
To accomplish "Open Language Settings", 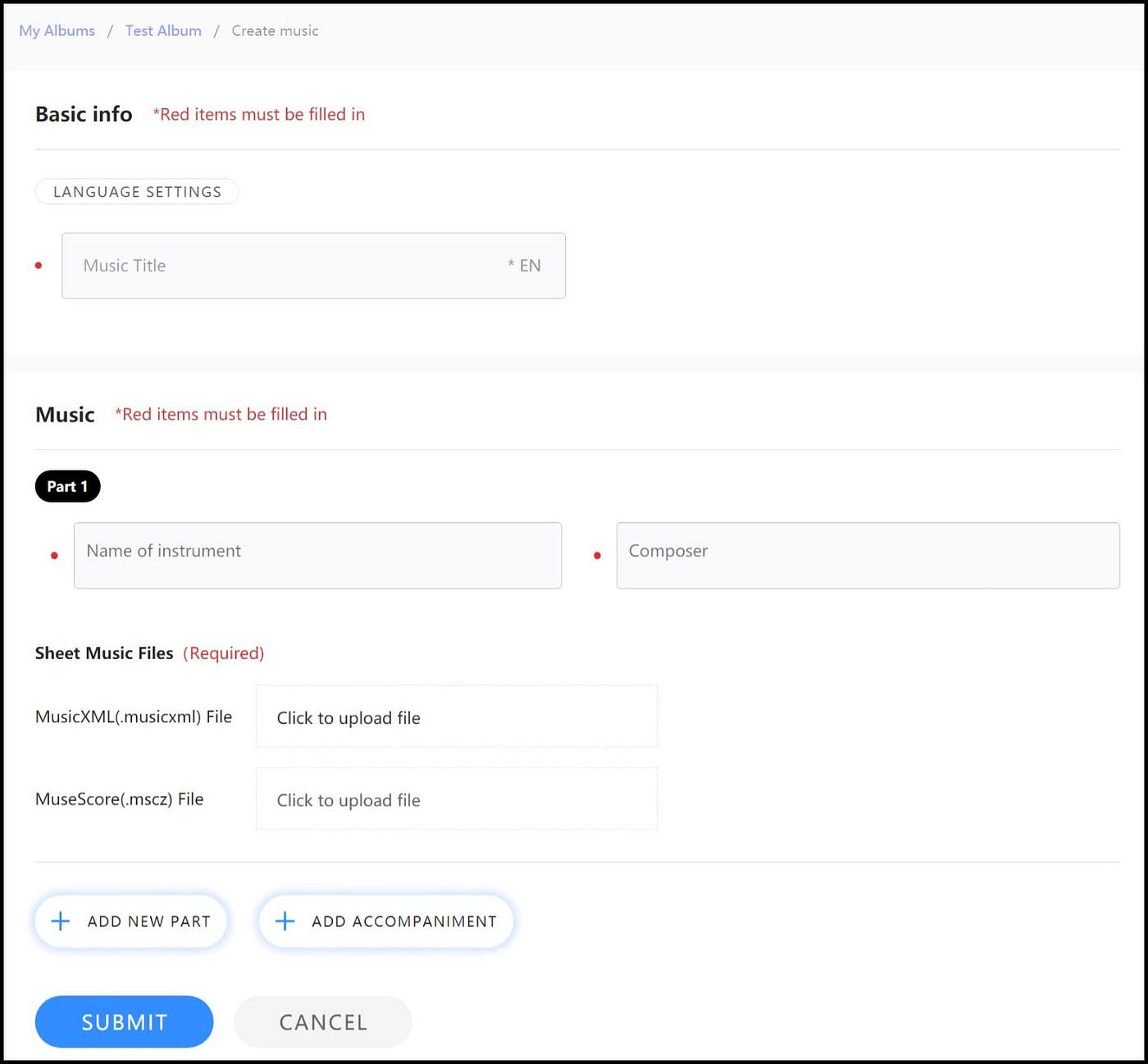I will [137, 191].
